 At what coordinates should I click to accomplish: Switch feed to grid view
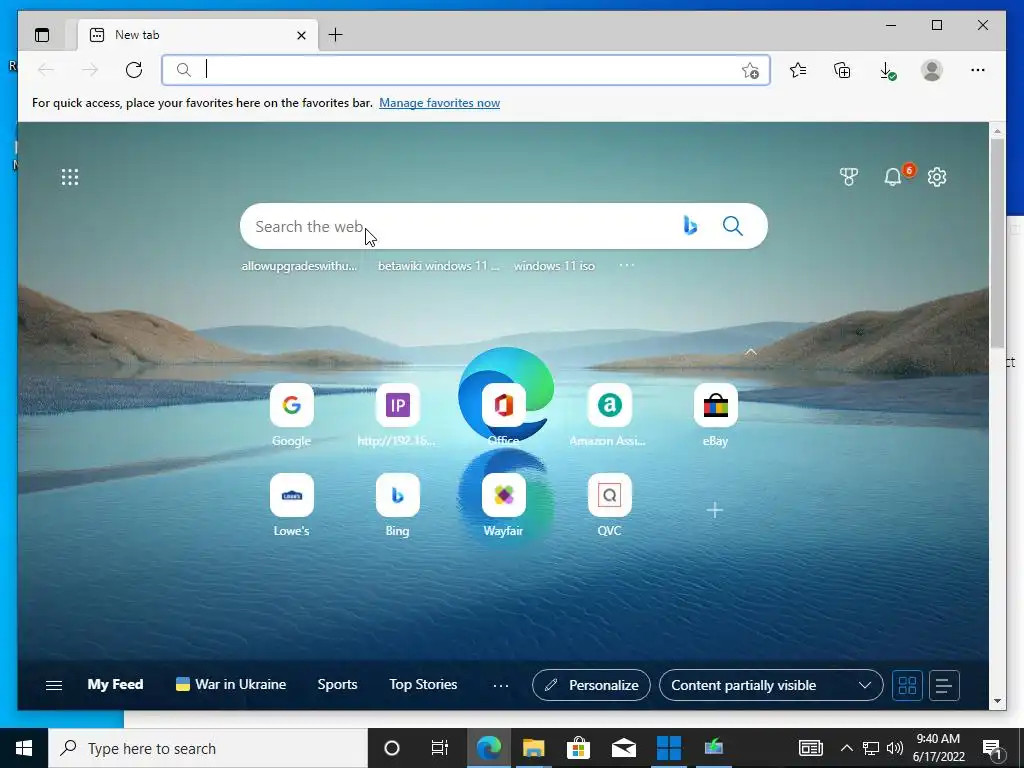point(907,685)
